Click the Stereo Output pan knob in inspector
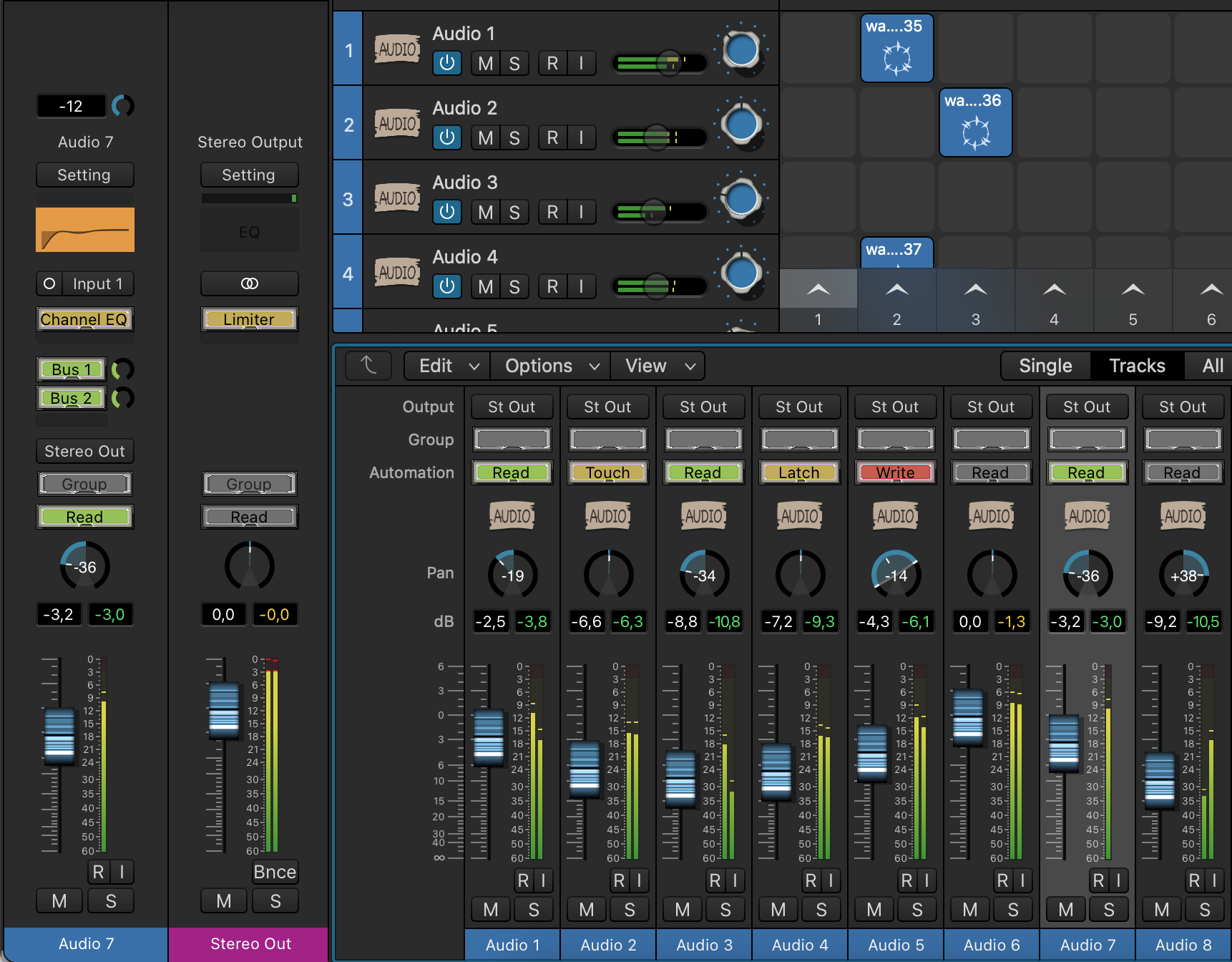 pos(249,567)
